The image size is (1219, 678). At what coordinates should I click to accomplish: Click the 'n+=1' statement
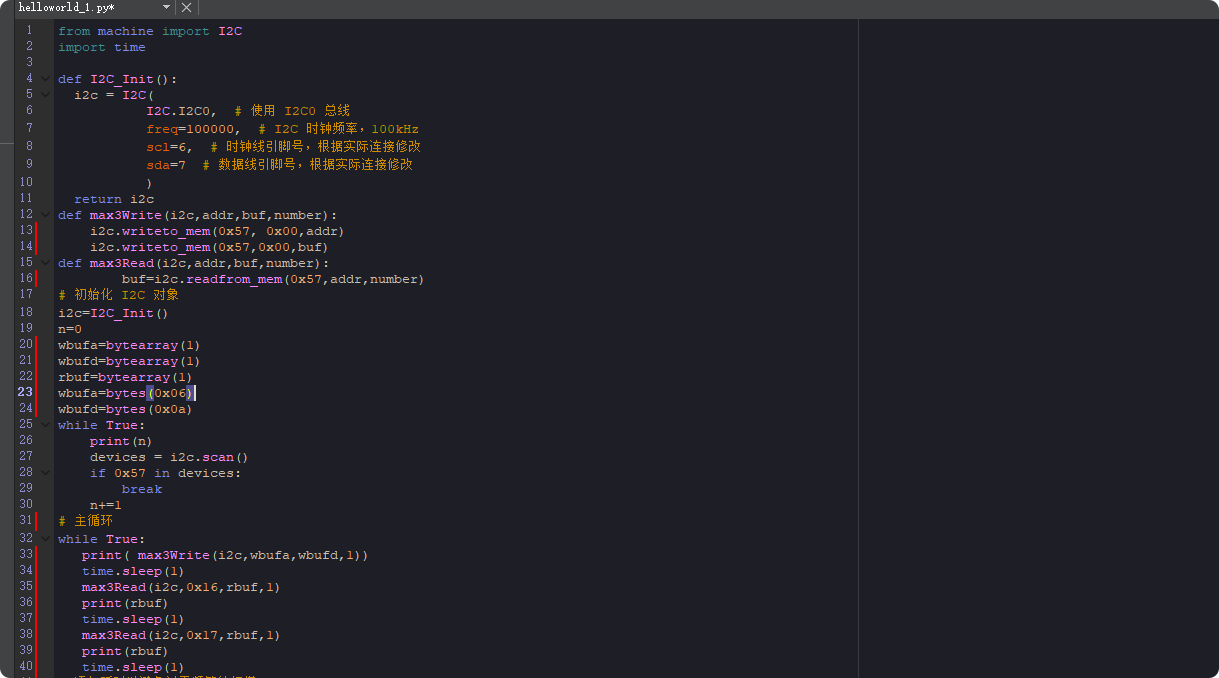[106, 505]
